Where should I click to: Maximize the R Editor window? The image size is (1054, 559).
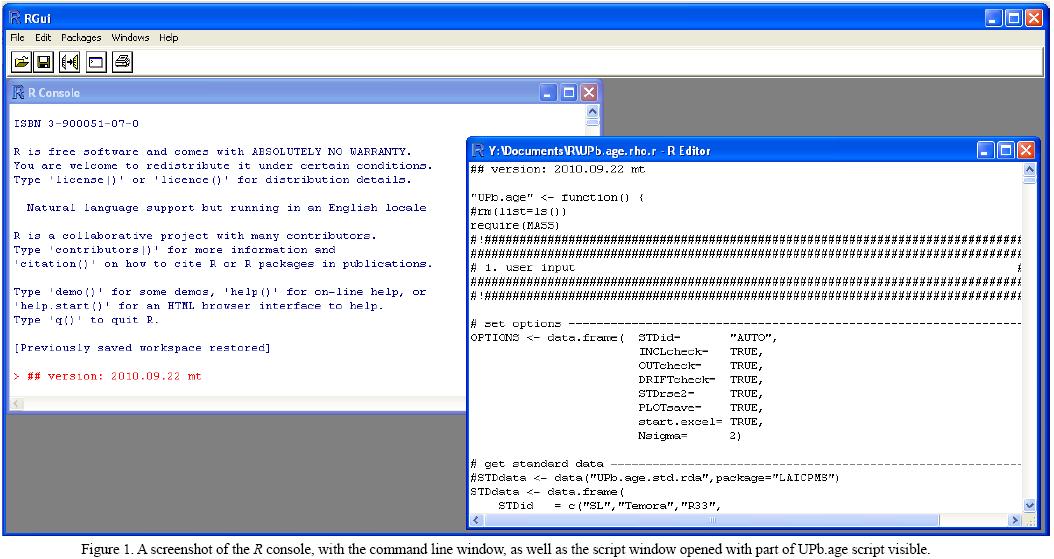point(1006,150)
